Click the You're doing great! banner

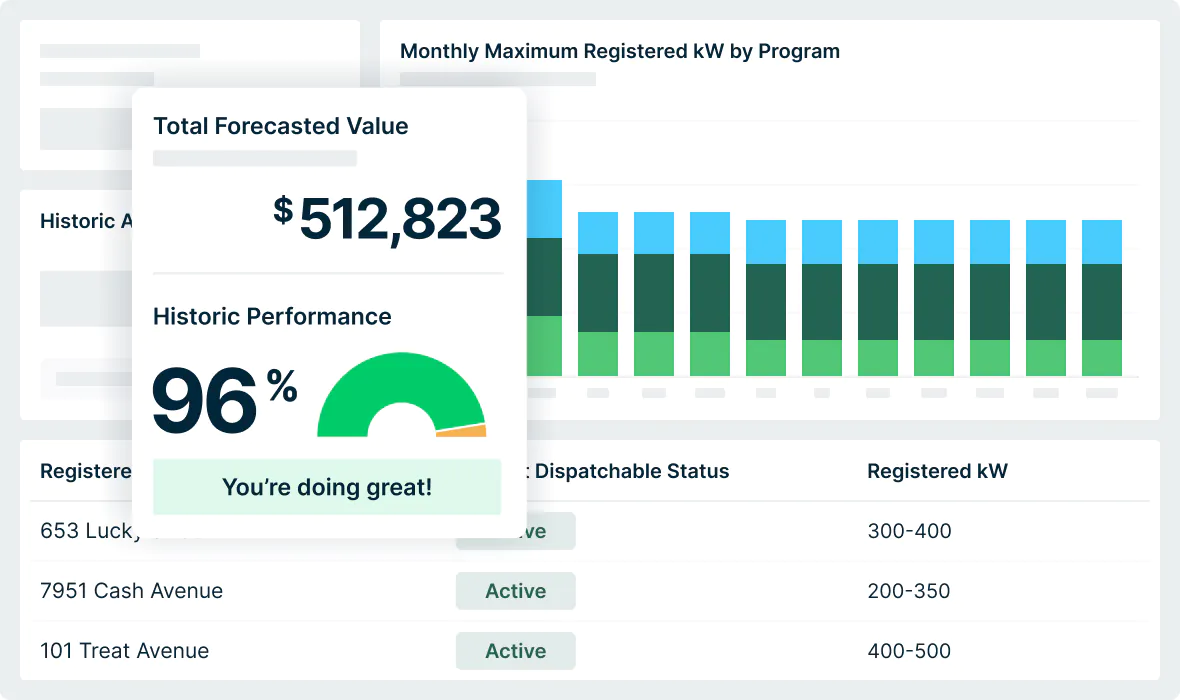pyautogui.click(x=326, y=487)
